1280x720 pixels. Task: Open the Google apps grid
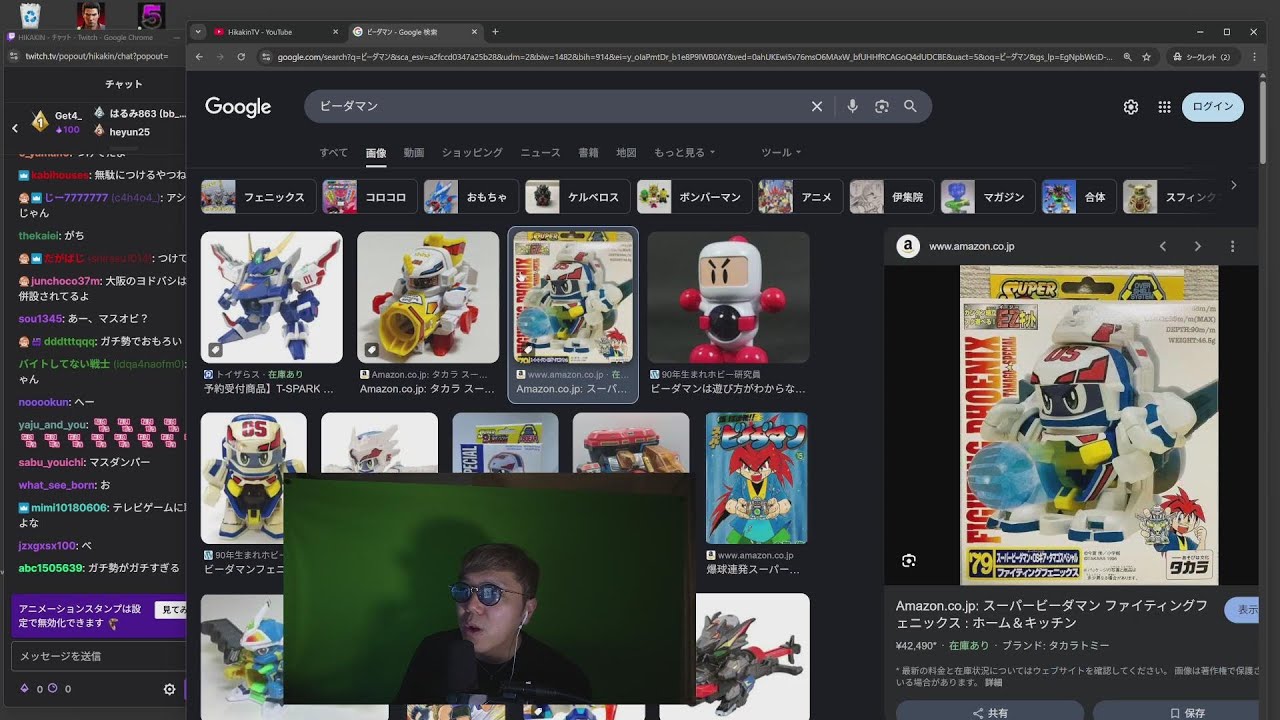1164,107
